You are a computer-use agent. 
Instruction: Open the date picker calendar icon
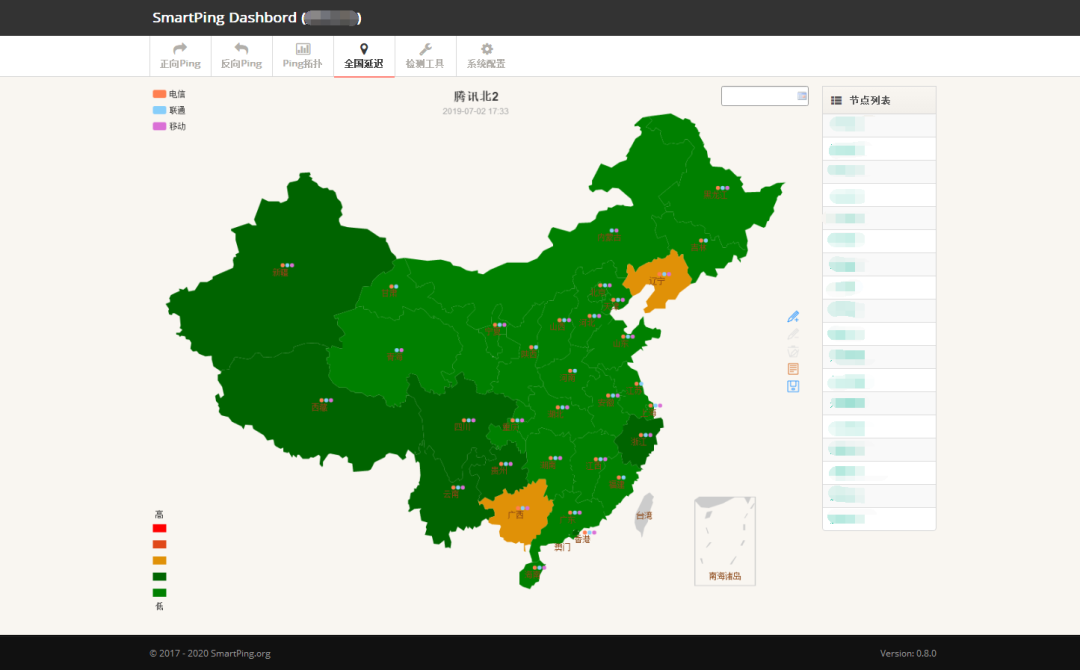tap(802, 96)
